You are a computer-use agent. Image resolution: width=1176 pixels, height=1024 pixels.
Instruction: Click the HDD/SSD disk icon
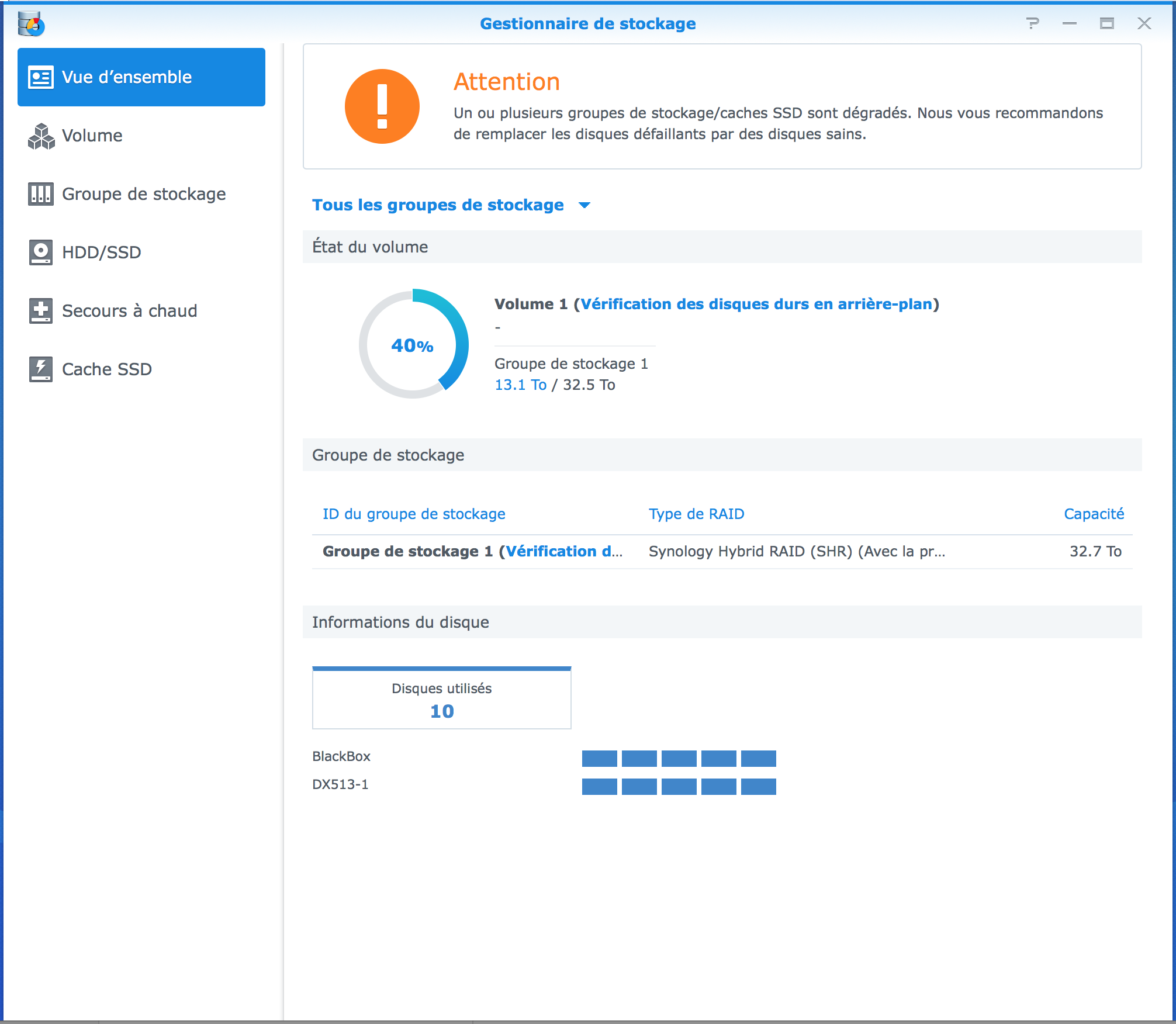click(x=41, y=252)
